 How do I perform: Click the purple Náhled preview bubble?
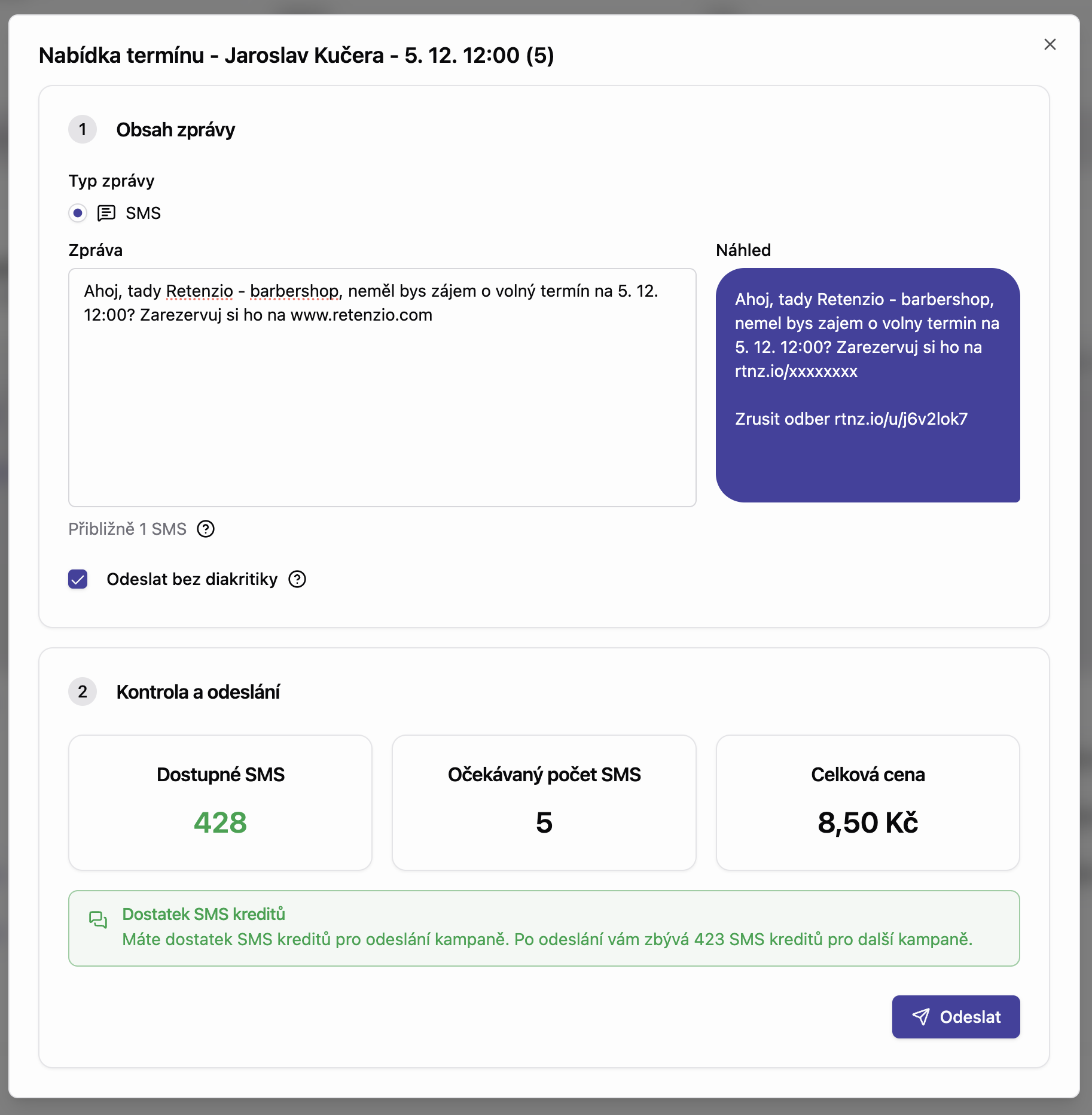868,386
